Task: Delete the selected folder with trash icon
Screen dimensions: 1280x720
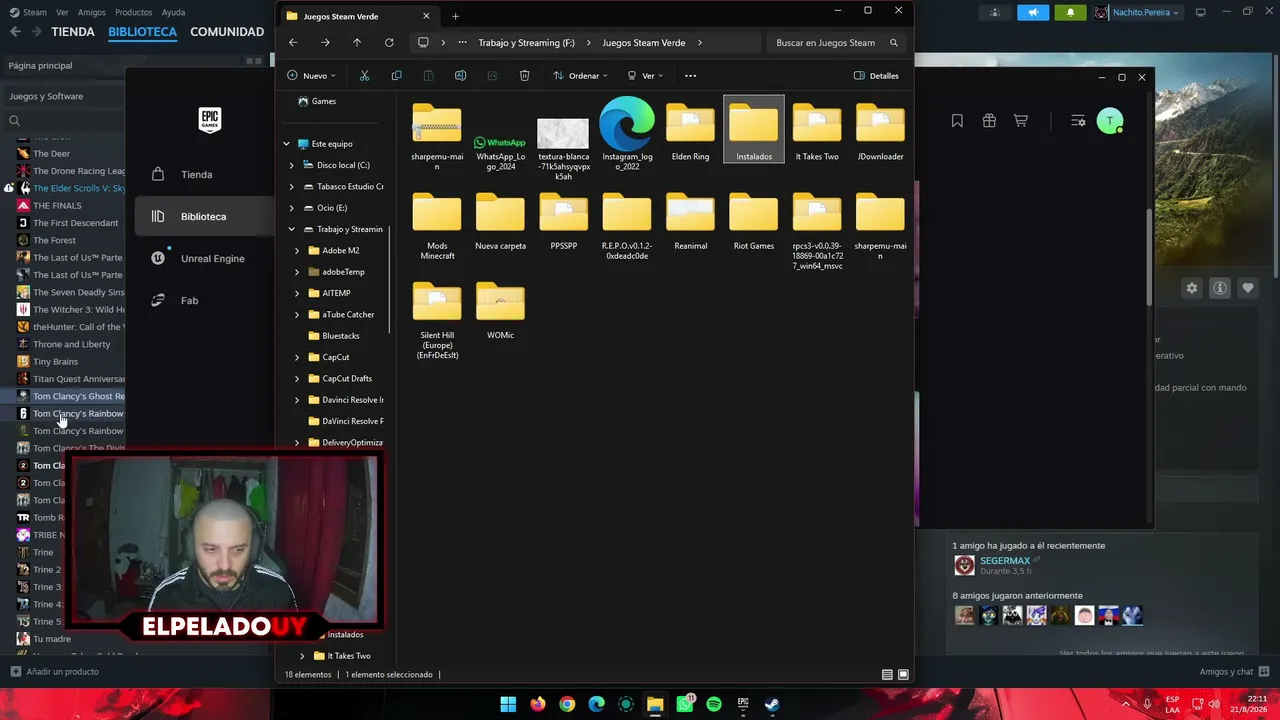Action: coord(524,76)
